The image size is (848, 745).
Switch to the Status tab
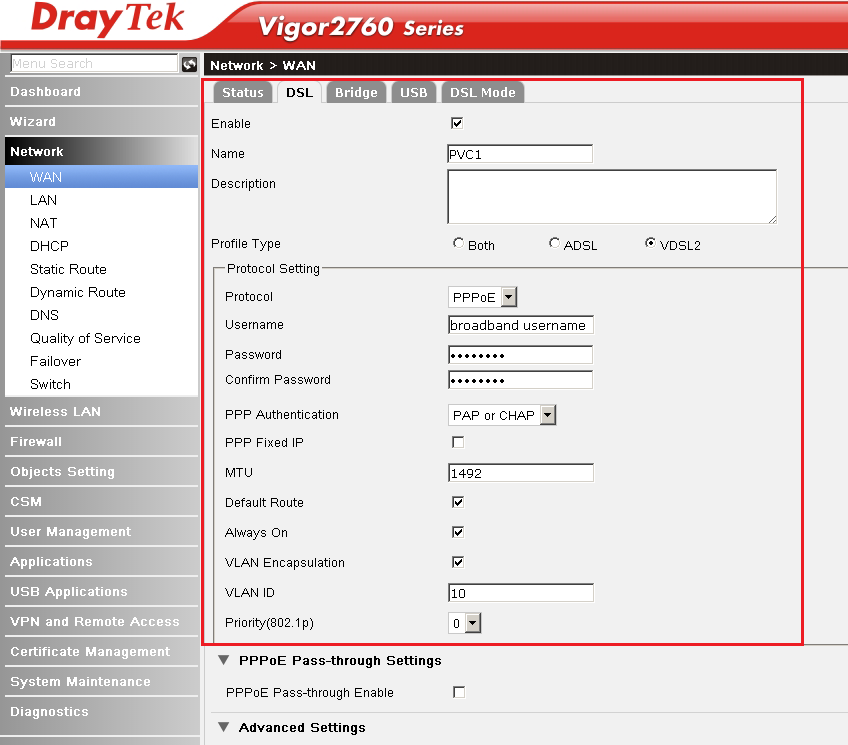242,92
